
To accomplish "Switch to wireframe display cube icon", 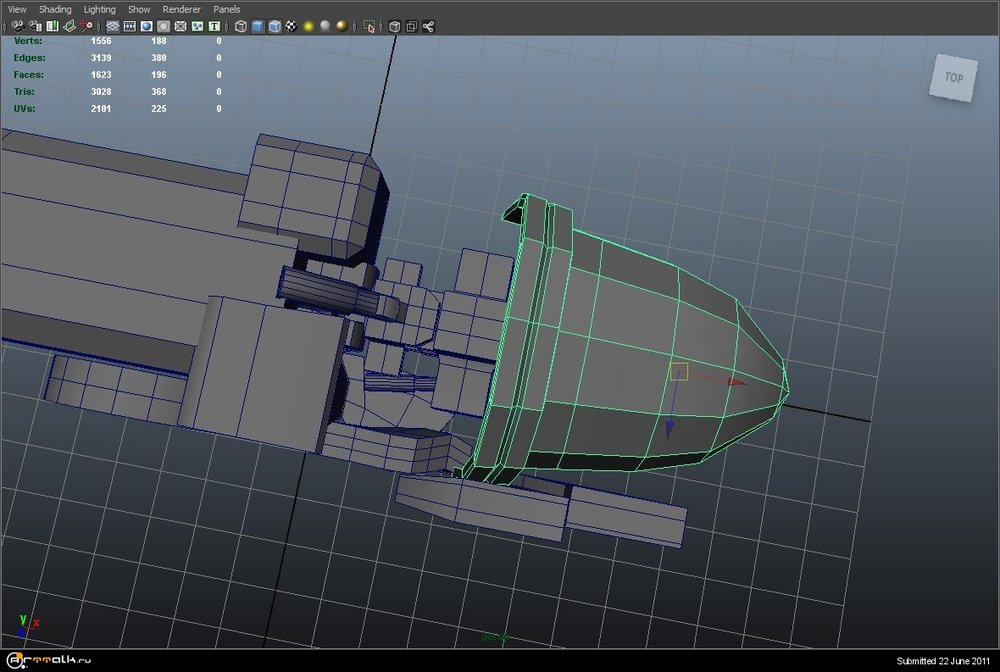I will [241, 26].
